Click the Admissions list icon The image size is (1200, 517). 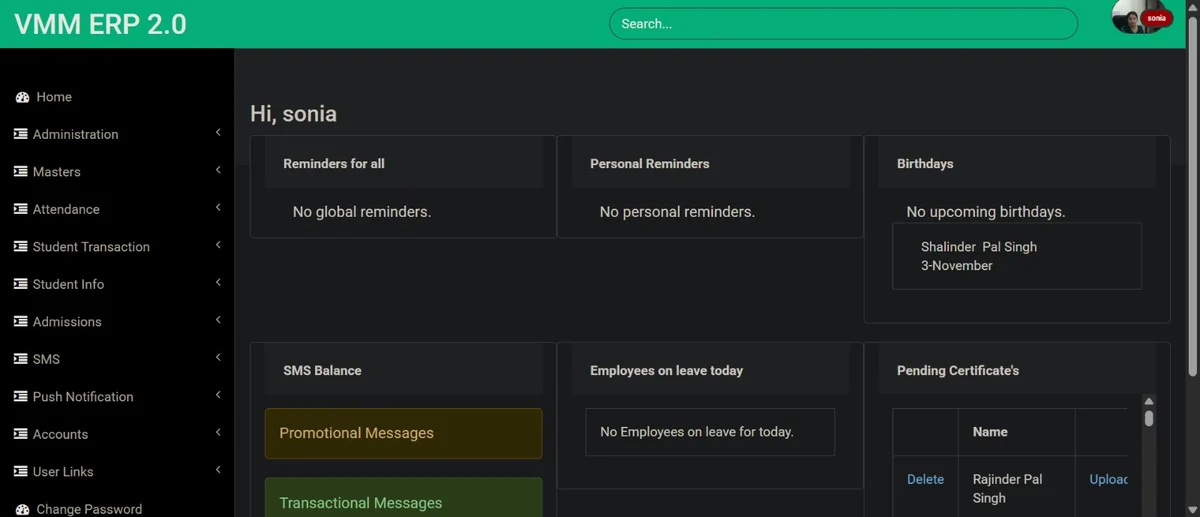20,322
